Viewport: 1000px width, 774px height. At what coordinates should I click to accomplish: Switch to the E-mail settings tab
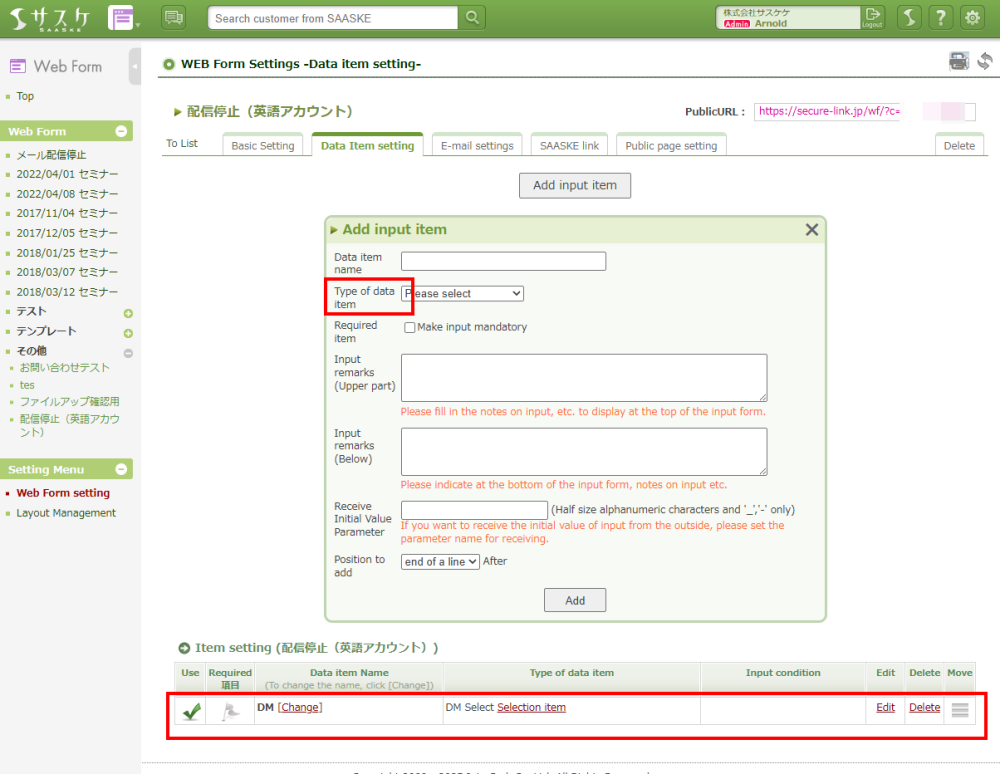click(x=477, y=146)
